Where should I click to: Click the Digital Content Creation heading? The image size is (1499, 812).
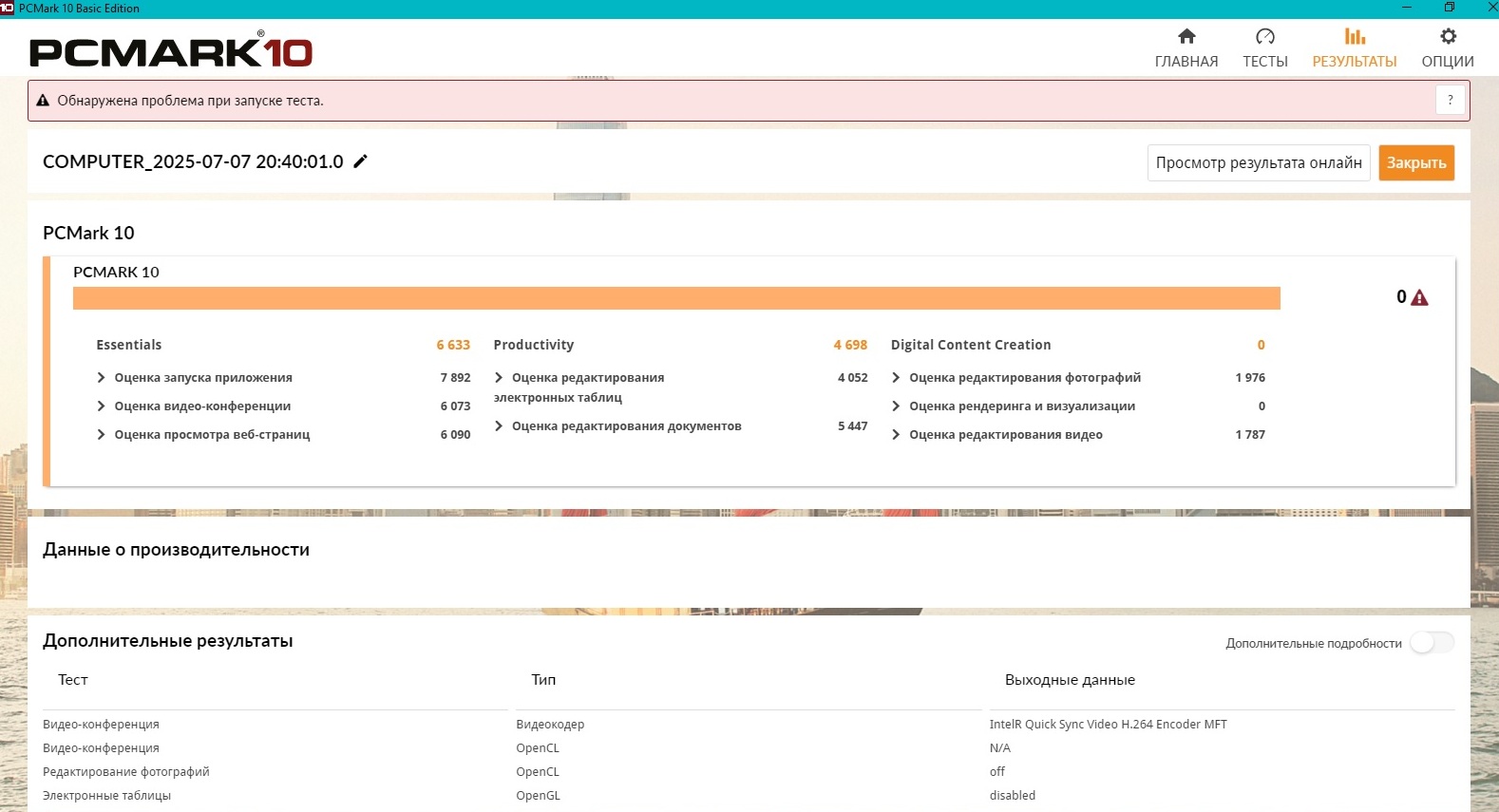pyautogui.click(x=971, y=345)
